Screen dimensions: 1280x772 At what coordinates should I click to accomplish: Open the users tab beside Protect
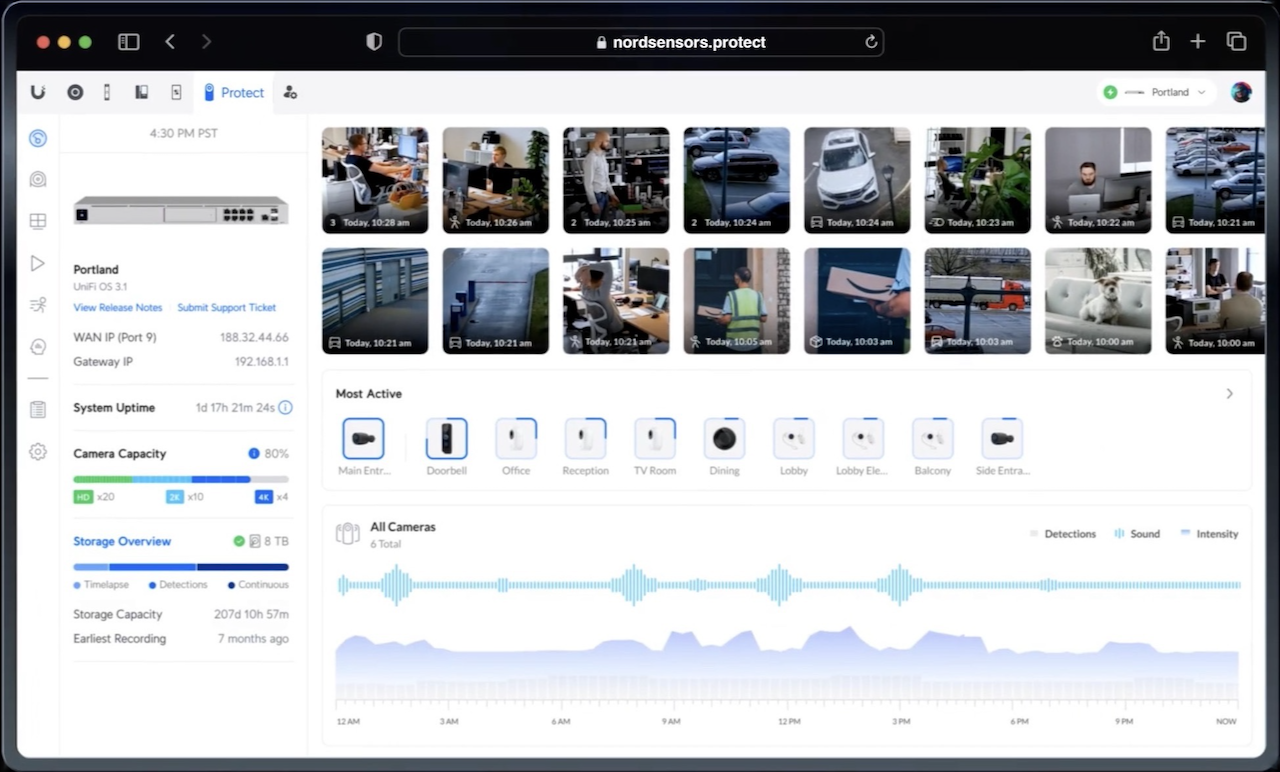point(290,92)
